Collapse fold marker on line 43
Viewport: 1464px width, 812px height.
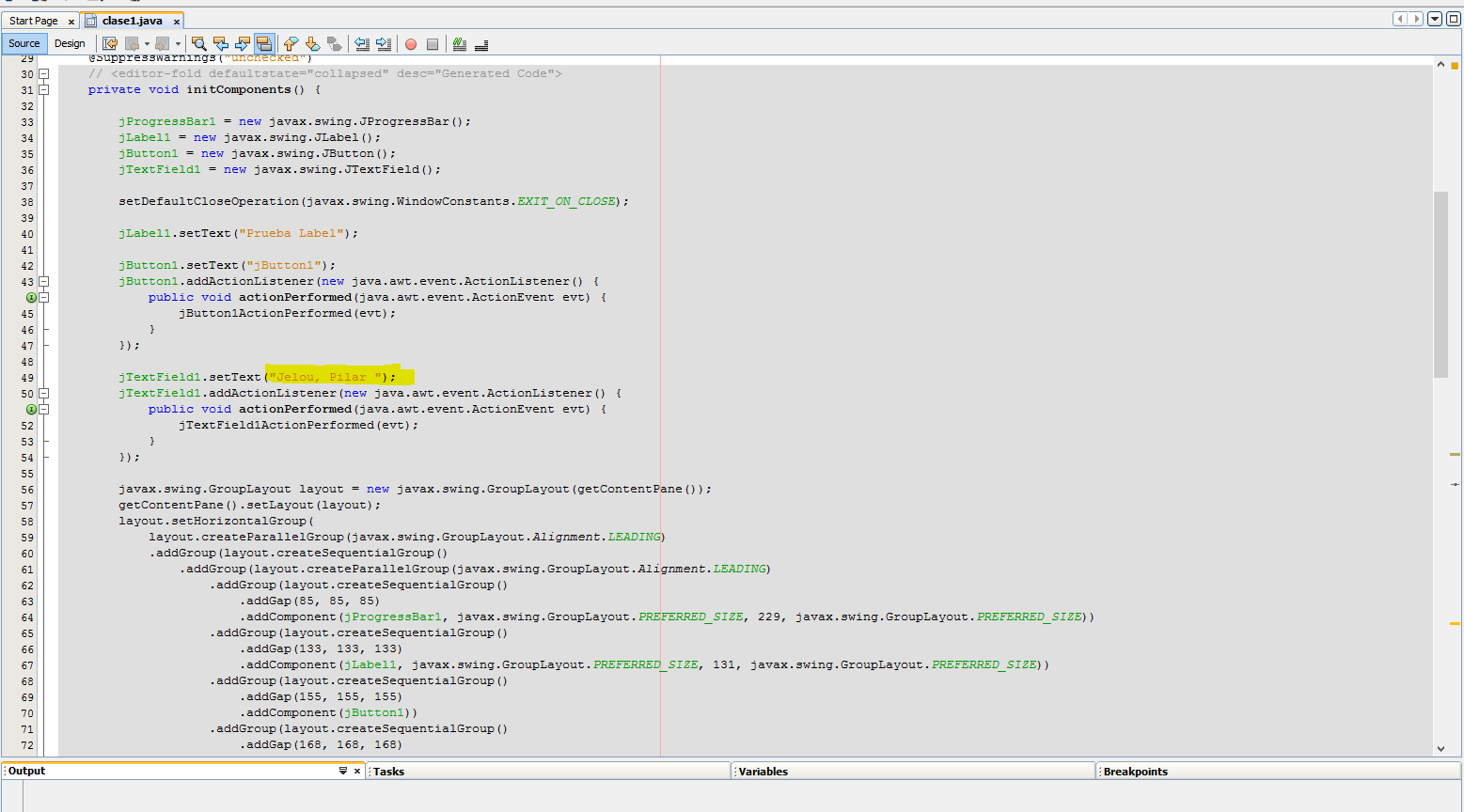[43, 282]
